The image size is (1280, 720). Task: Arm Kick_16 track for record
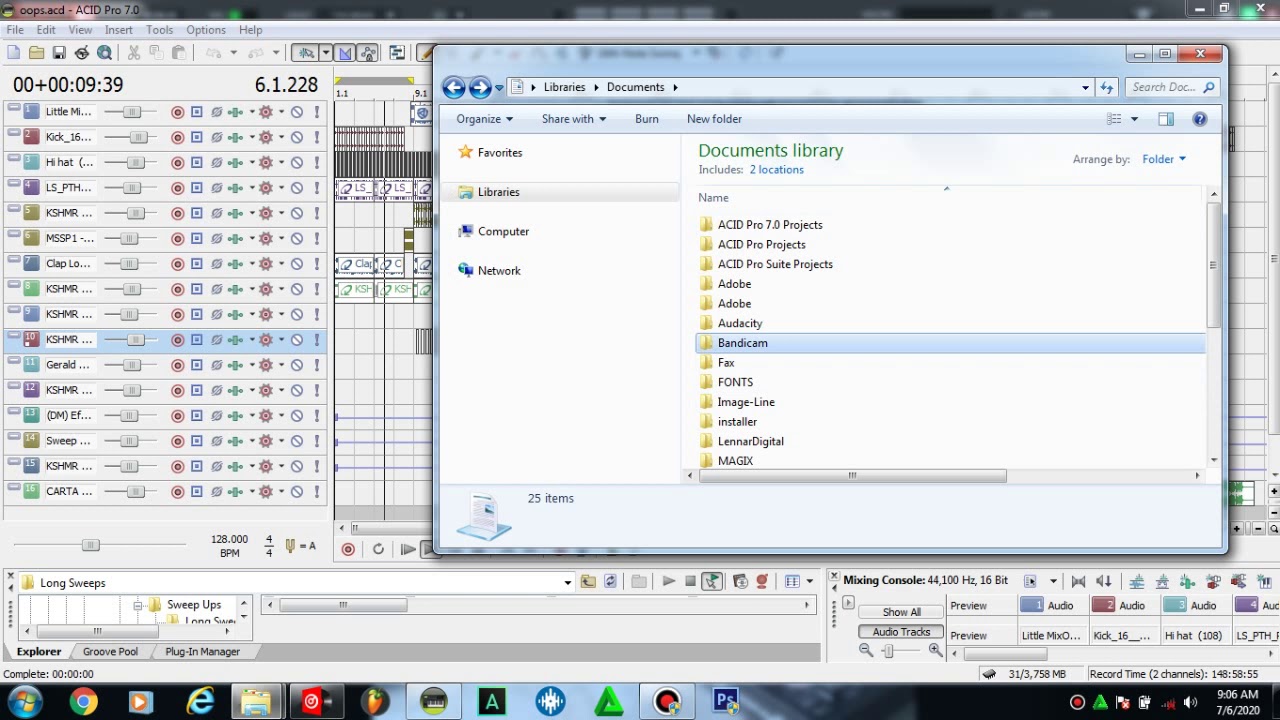click(177, 137)
